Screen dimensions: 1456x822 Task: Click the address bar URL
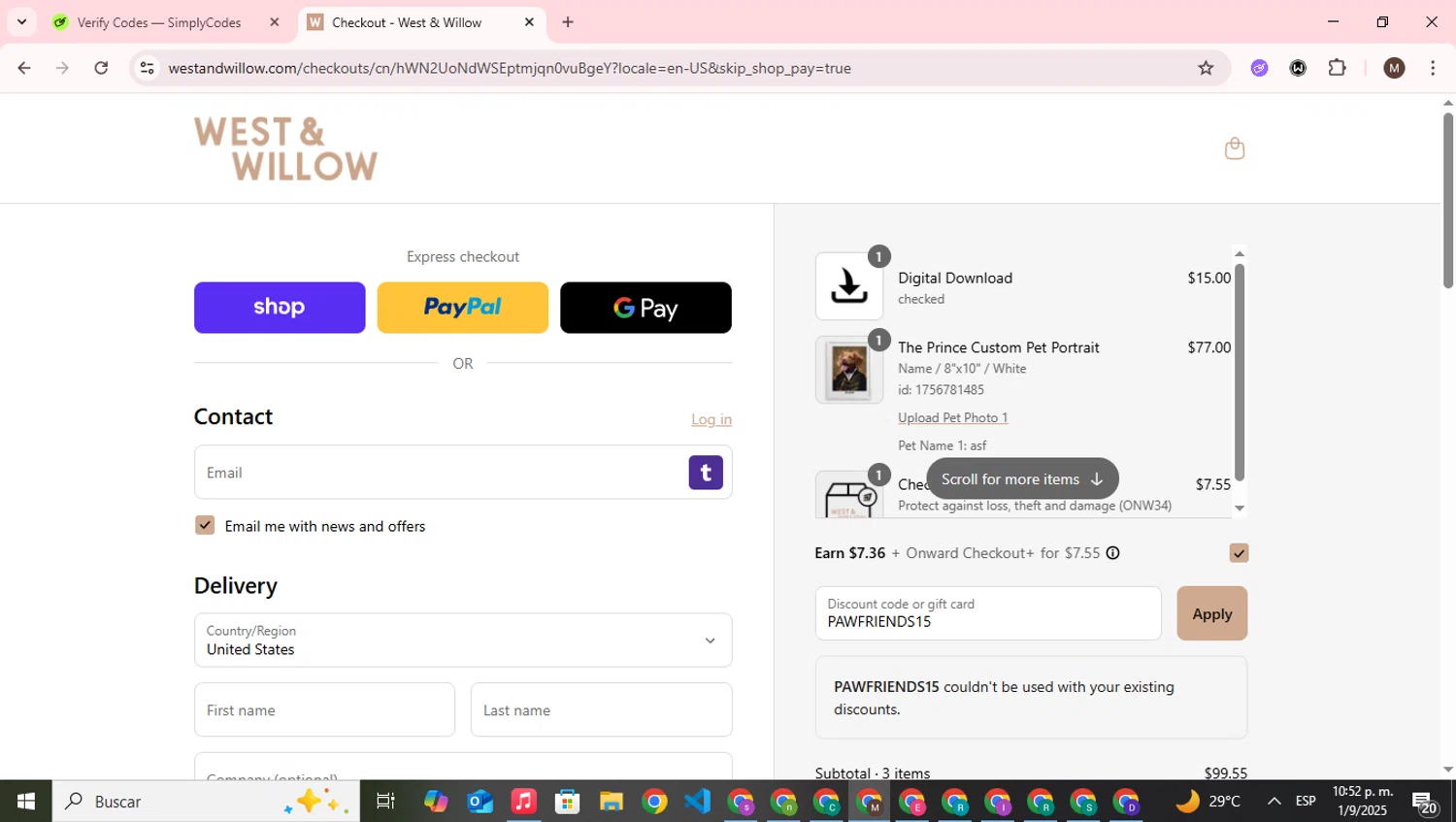coord(510,68)
